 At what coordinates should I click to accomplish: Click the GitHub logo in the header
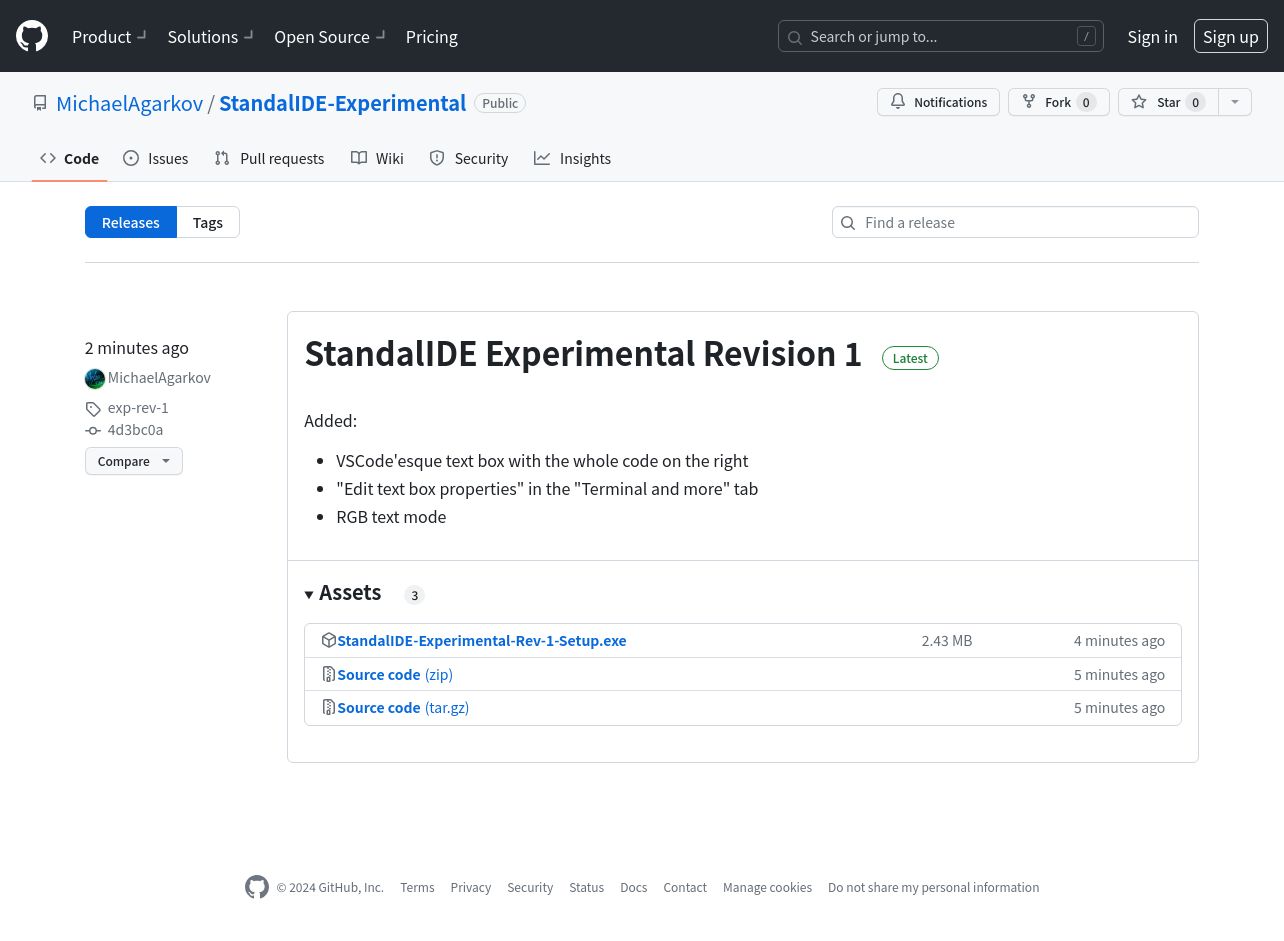[x=32, y=36]
